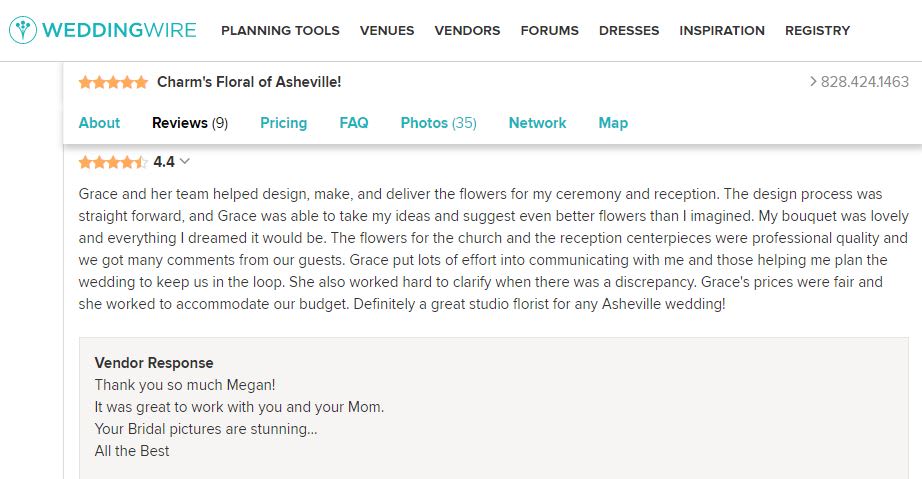Go to the Registry page
The height and width of the screenshot is (479, 922).
pyautogui.click(x=817, y=30)
